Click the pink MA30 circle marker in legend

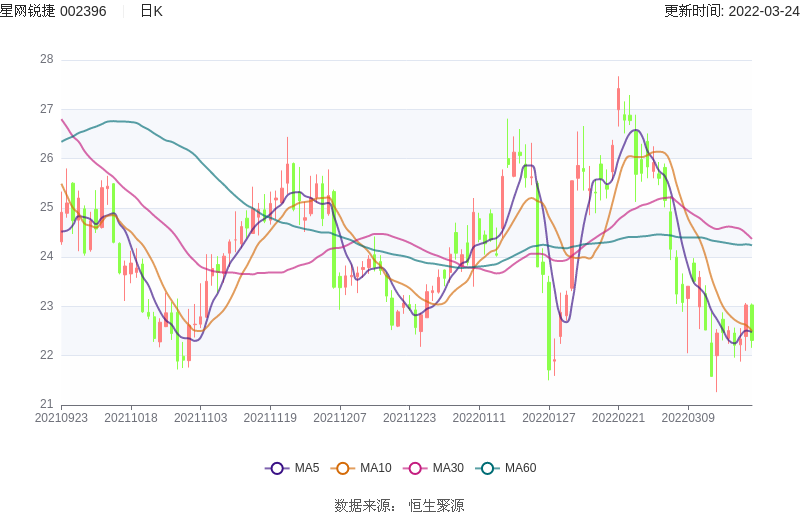click(416, 468)
